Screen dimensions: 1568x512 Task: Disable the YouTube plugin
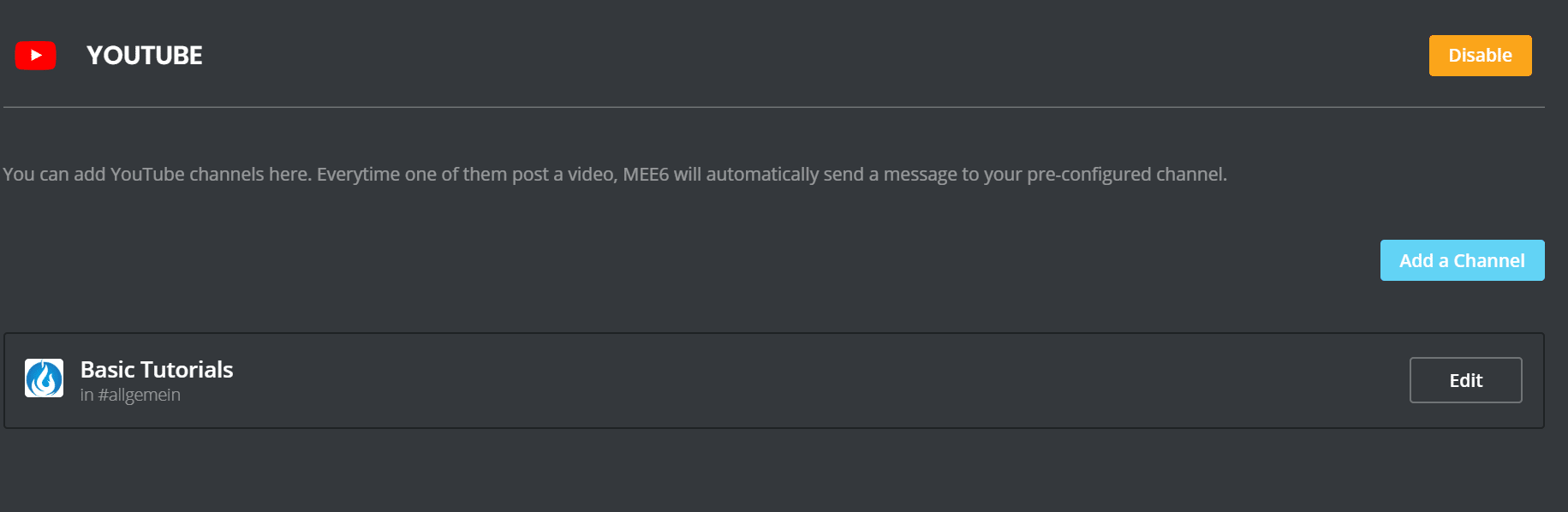[x=1479, y=56]
